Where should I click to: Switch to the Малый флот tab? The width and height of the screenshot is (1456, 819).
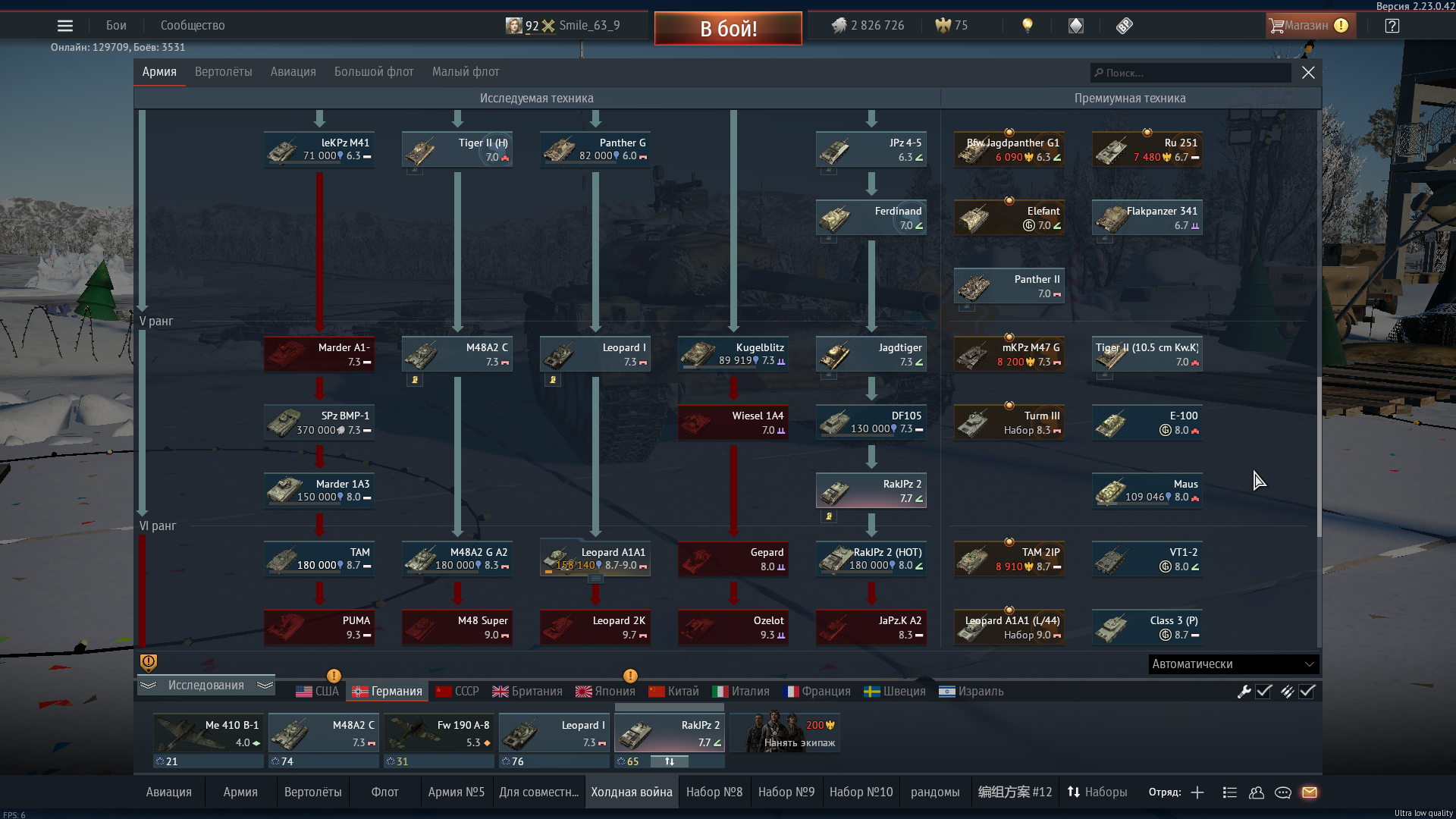click(x=466, y=72)
